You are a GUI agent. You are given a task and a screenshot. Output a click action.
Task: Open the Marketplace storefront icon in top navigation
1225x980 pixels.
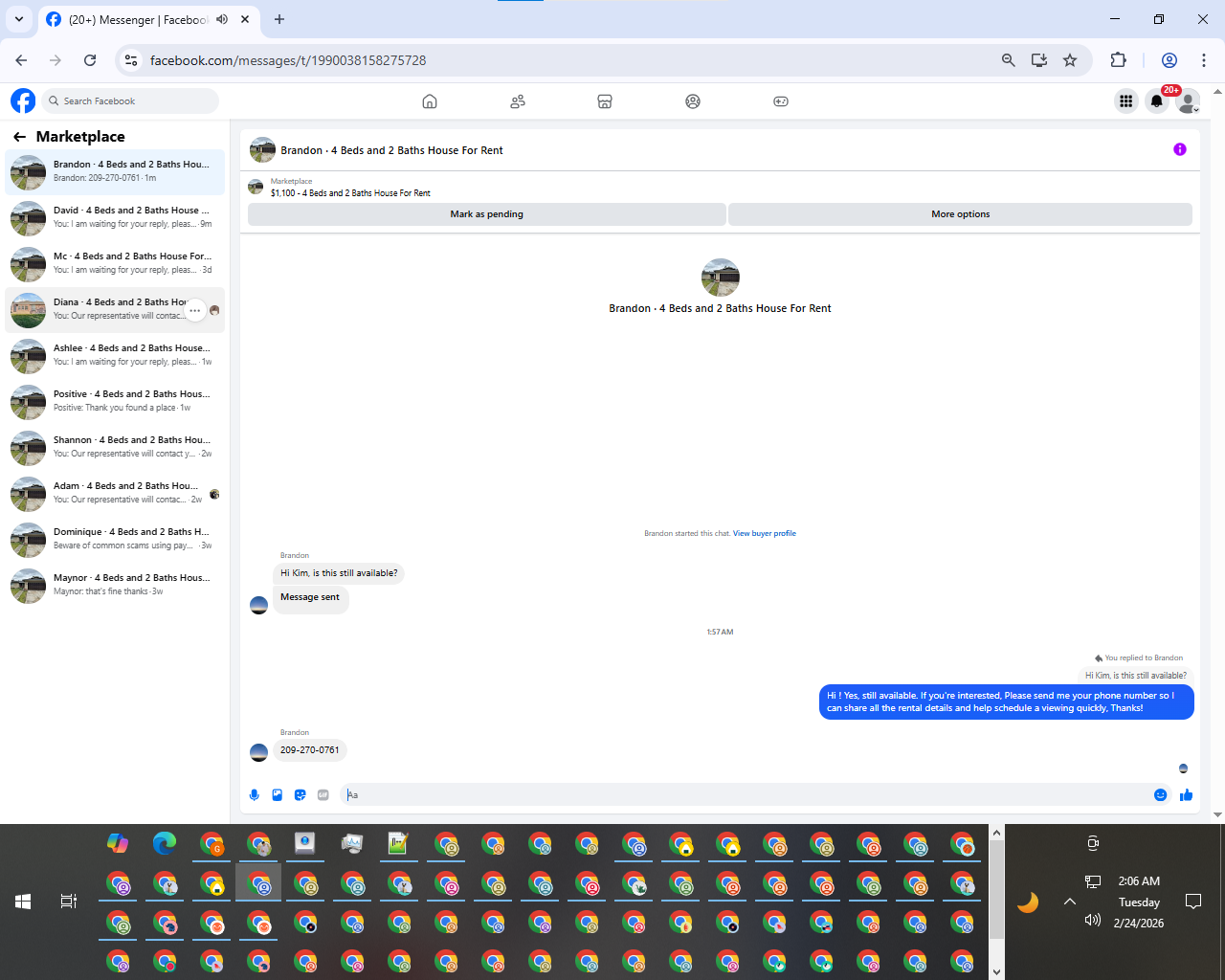[x=605, y=101]
